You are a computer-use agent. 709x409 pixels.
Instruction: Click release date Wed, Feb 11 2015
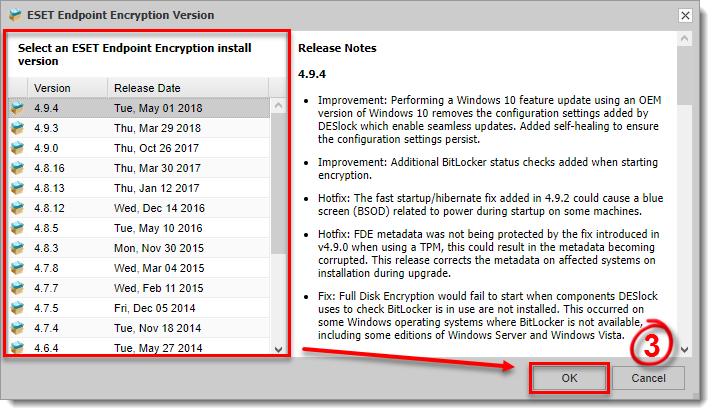pos(158,288)
